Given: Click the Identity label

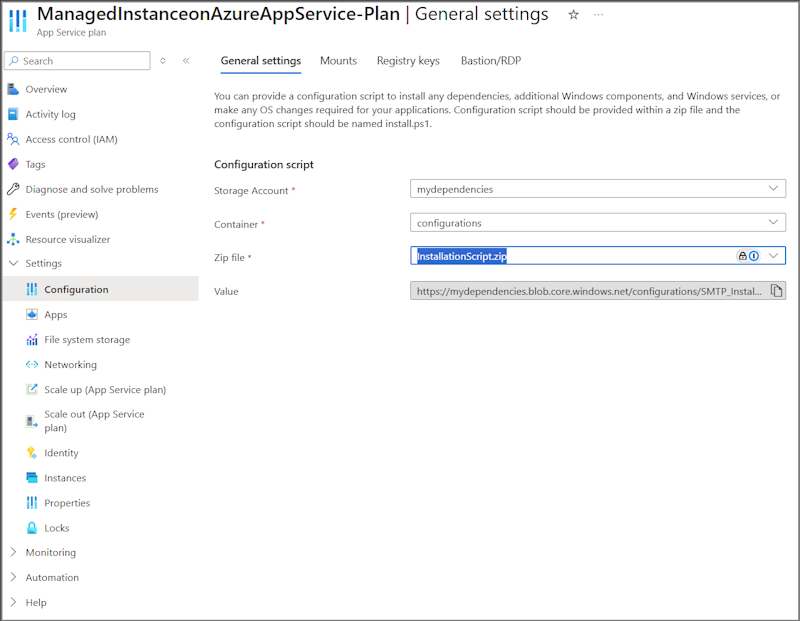Looking at the screenshot, I should pyautogui.click(x=61, y=453).
